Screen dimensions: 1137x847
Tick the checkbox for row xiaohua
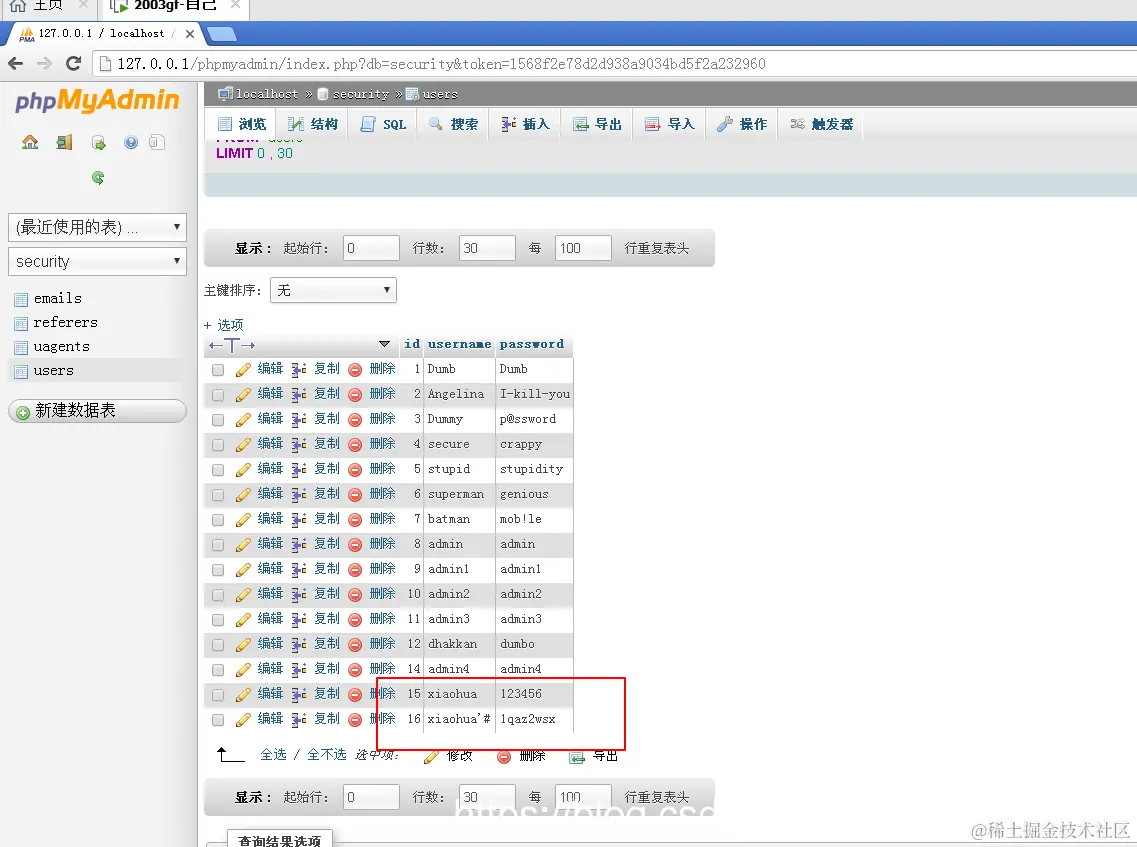coord(218,695)
